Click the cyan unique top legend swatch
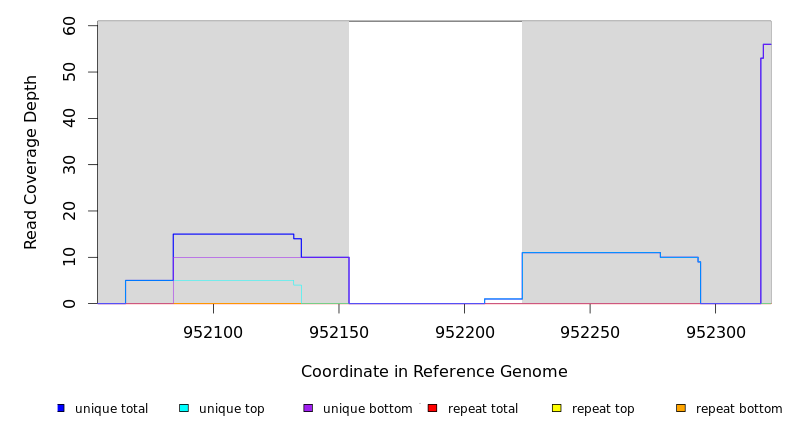Image resolution: width=792 pixels, height=432 pixels. [x=184, y=408]
